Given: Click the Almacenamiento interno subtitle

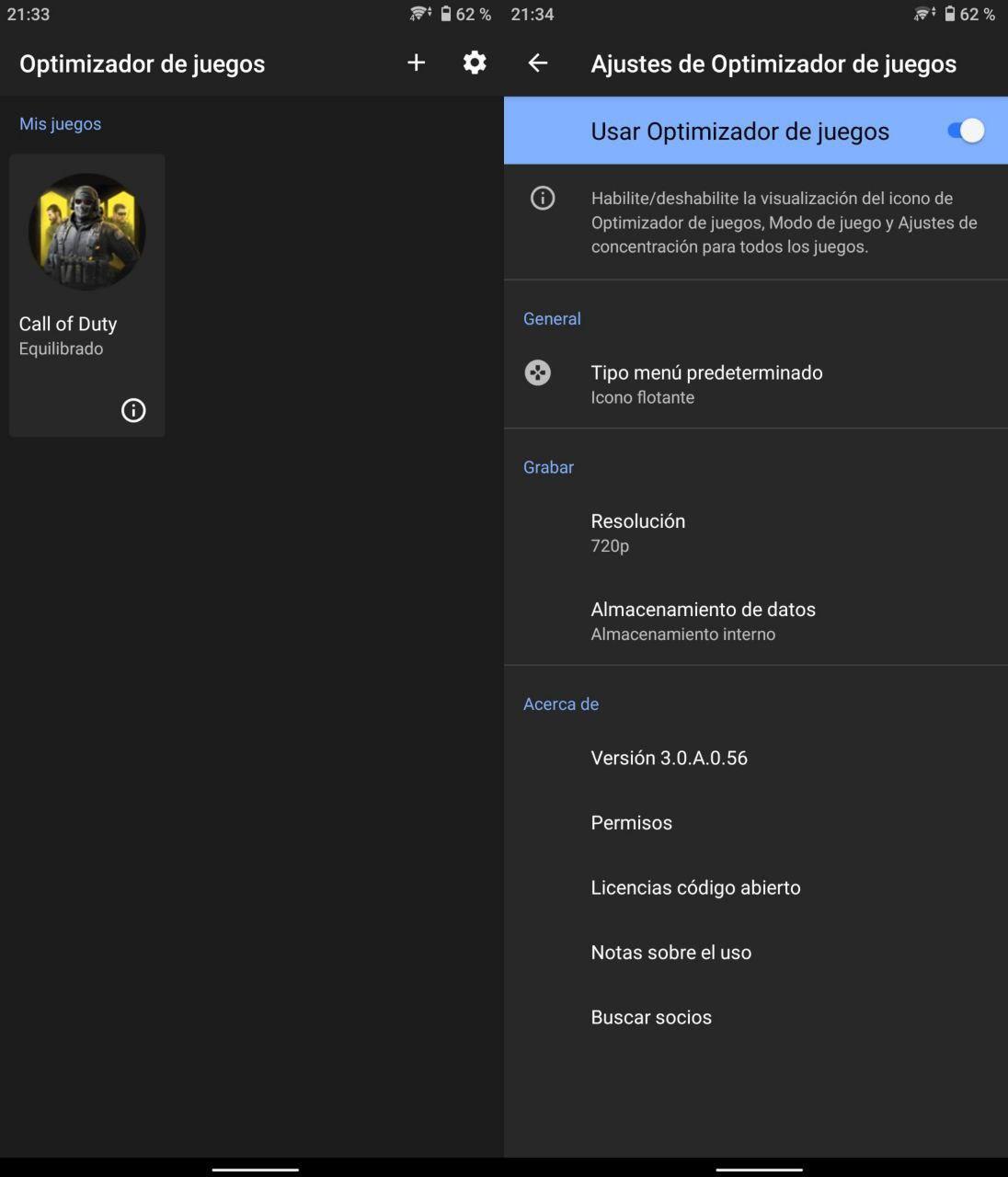Looking at the screenshot, I should click(x=683, y=634).
